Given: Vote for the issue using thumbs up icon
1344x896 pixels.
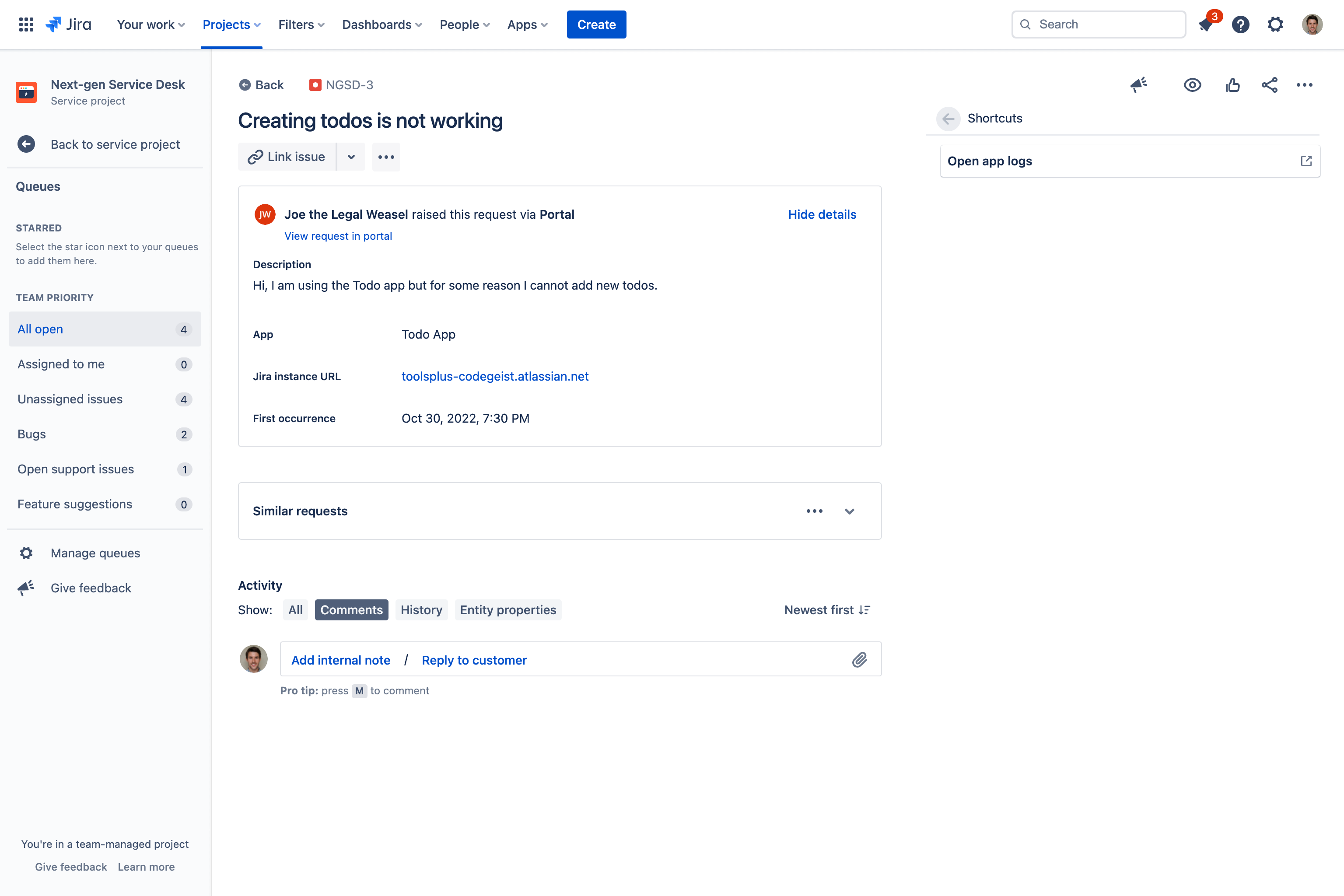Looking at the screenshot, I should pos(1232,84).
